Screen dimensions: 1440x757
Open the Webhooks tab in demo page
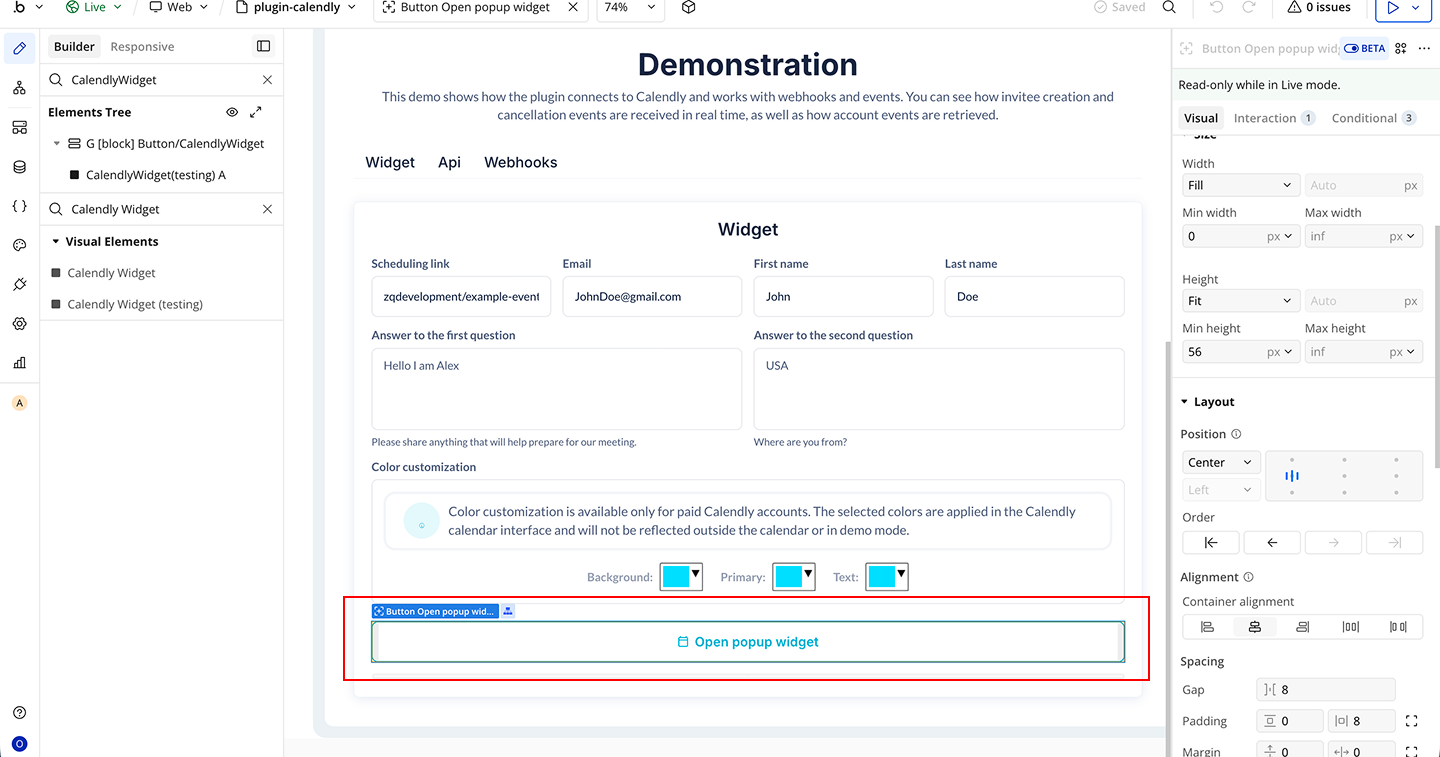[x=521, y=162]
